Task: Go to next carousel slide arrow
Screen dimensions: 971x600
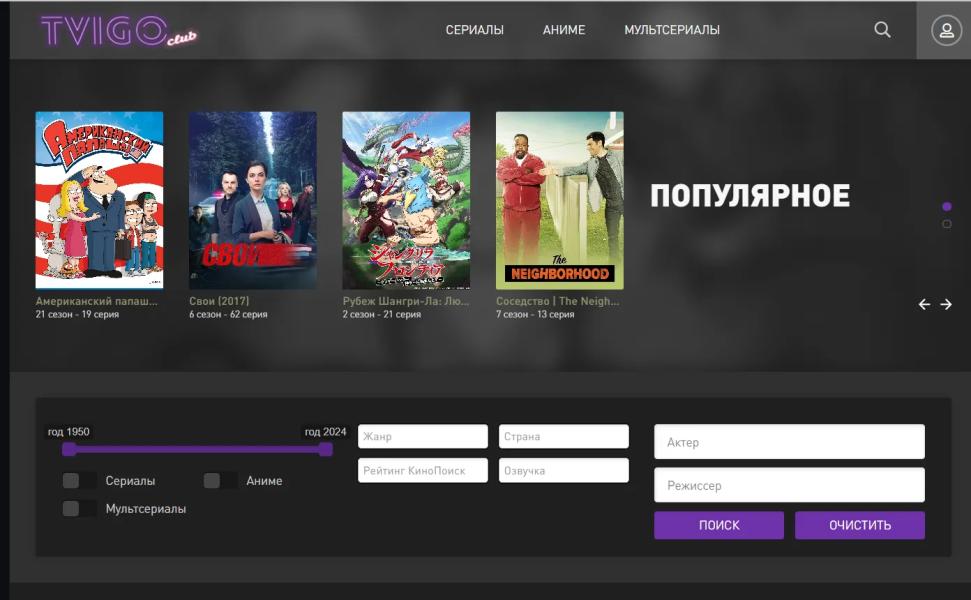Action: click(946, 304)
